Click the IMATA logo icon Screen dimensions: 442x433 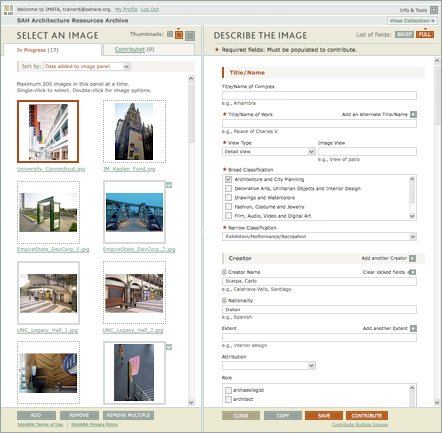[8, 10]
